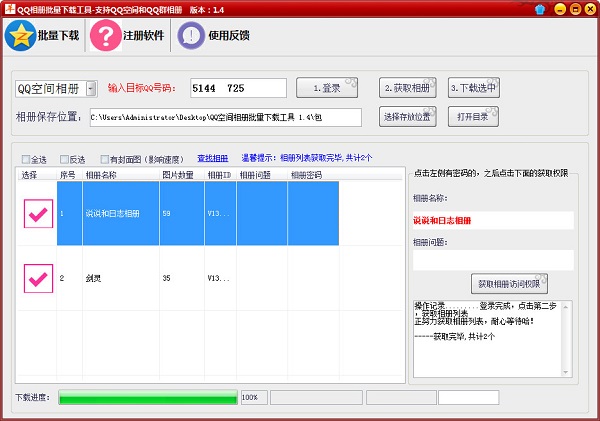Close the QQ album downloader window
The height and width of the screenshot is (421, 600).
(x=590, y=9)
